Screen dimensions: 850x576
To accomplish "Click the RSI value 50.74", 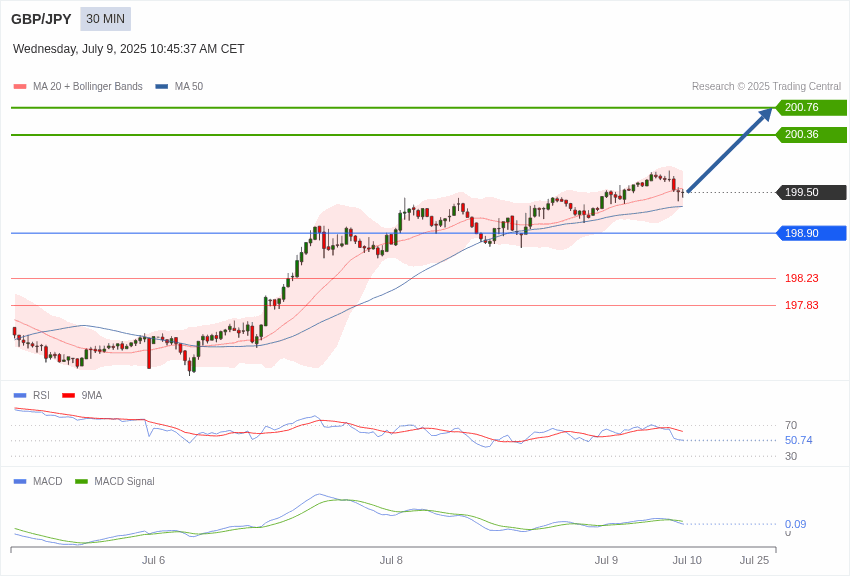I will coord(799,440).
